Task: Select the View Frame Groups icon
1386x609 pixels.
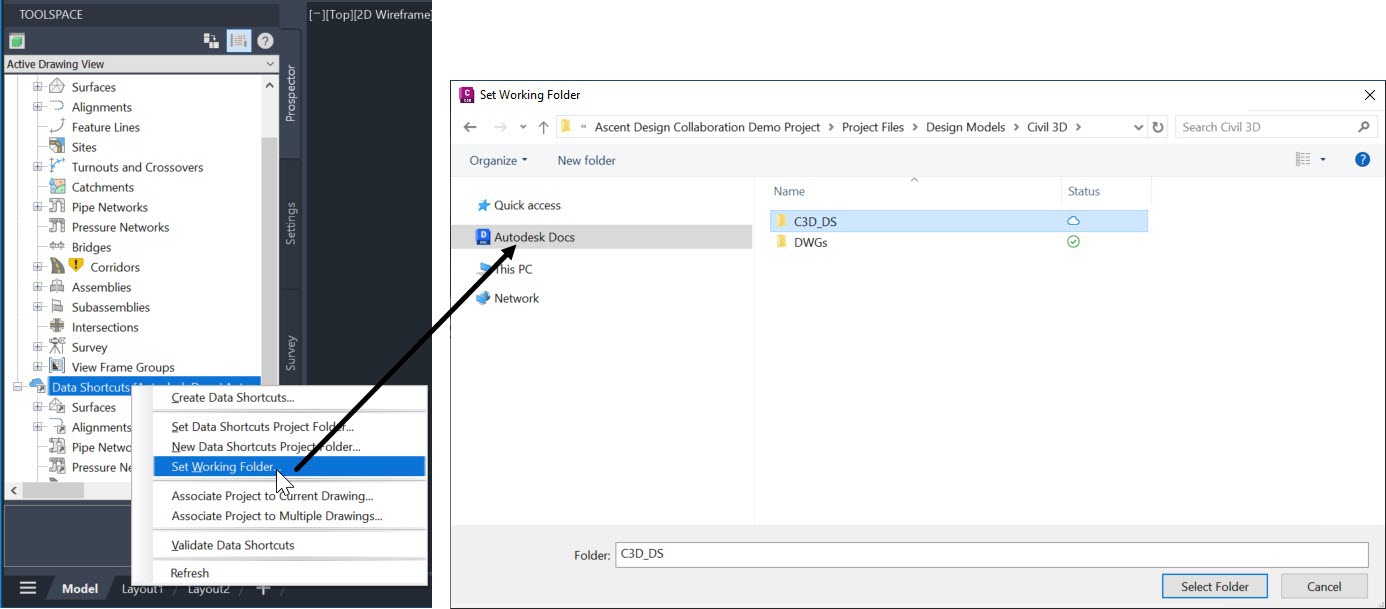Action: [x=57, y=367]
